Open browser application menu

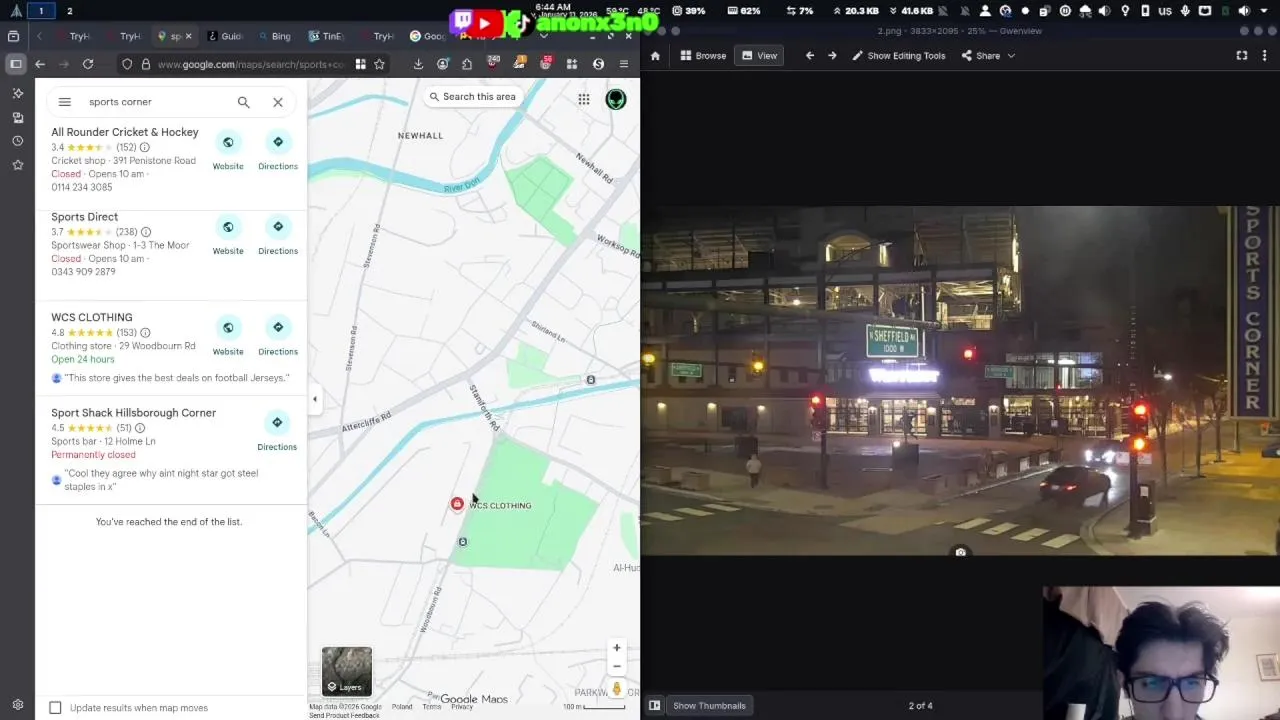624,64
